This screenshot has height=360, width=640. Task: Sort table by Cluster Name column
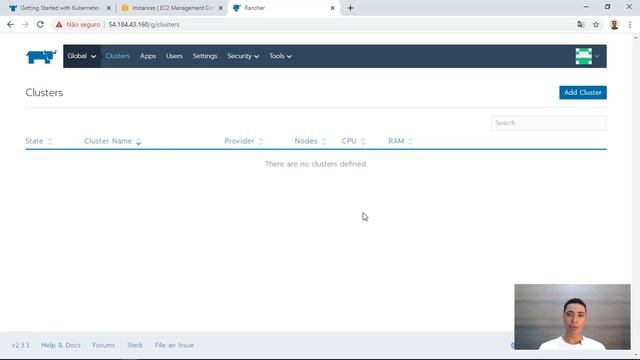112,141
